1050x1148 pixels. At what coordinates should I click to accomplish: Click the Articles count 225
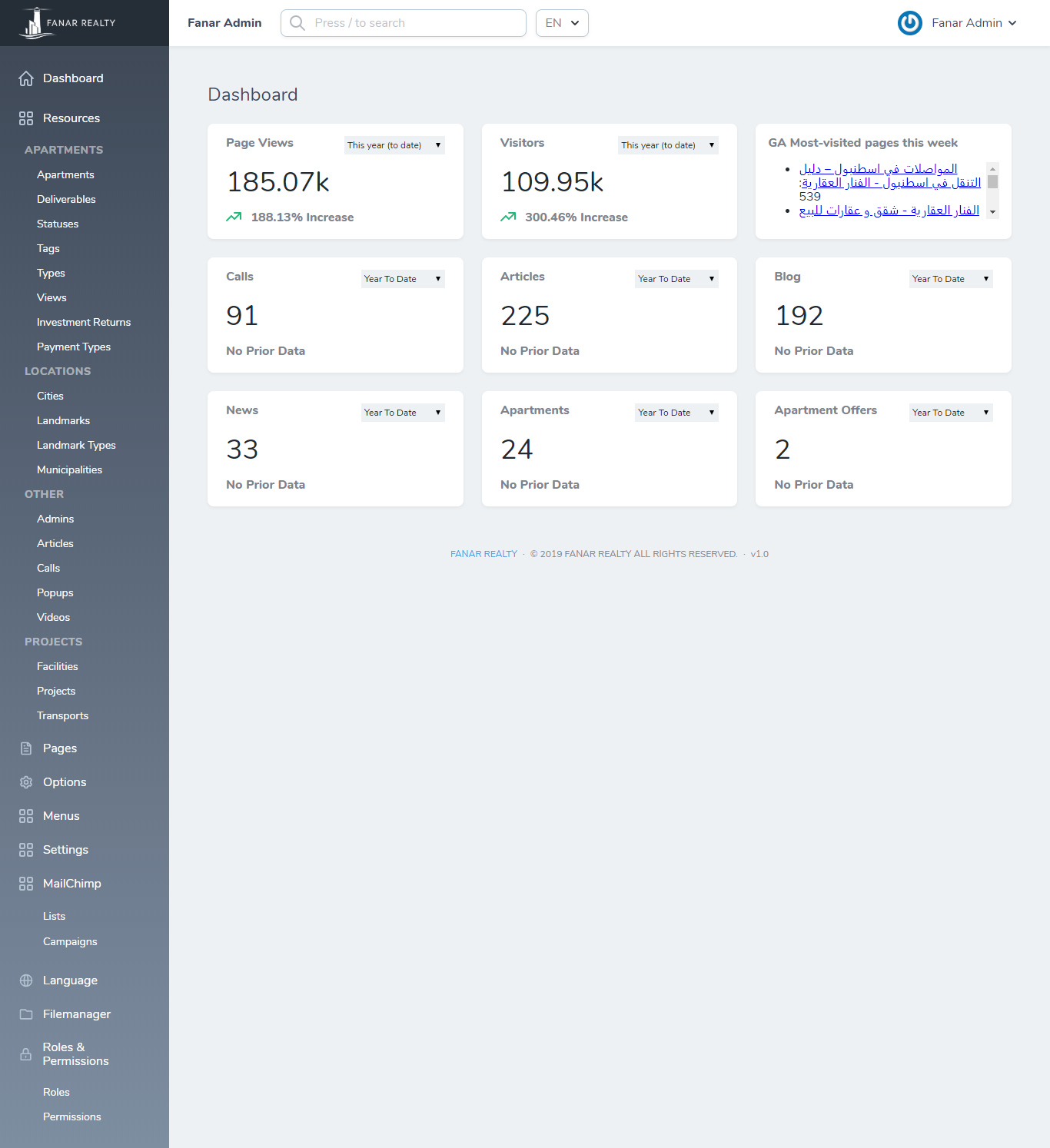[525, 316]
